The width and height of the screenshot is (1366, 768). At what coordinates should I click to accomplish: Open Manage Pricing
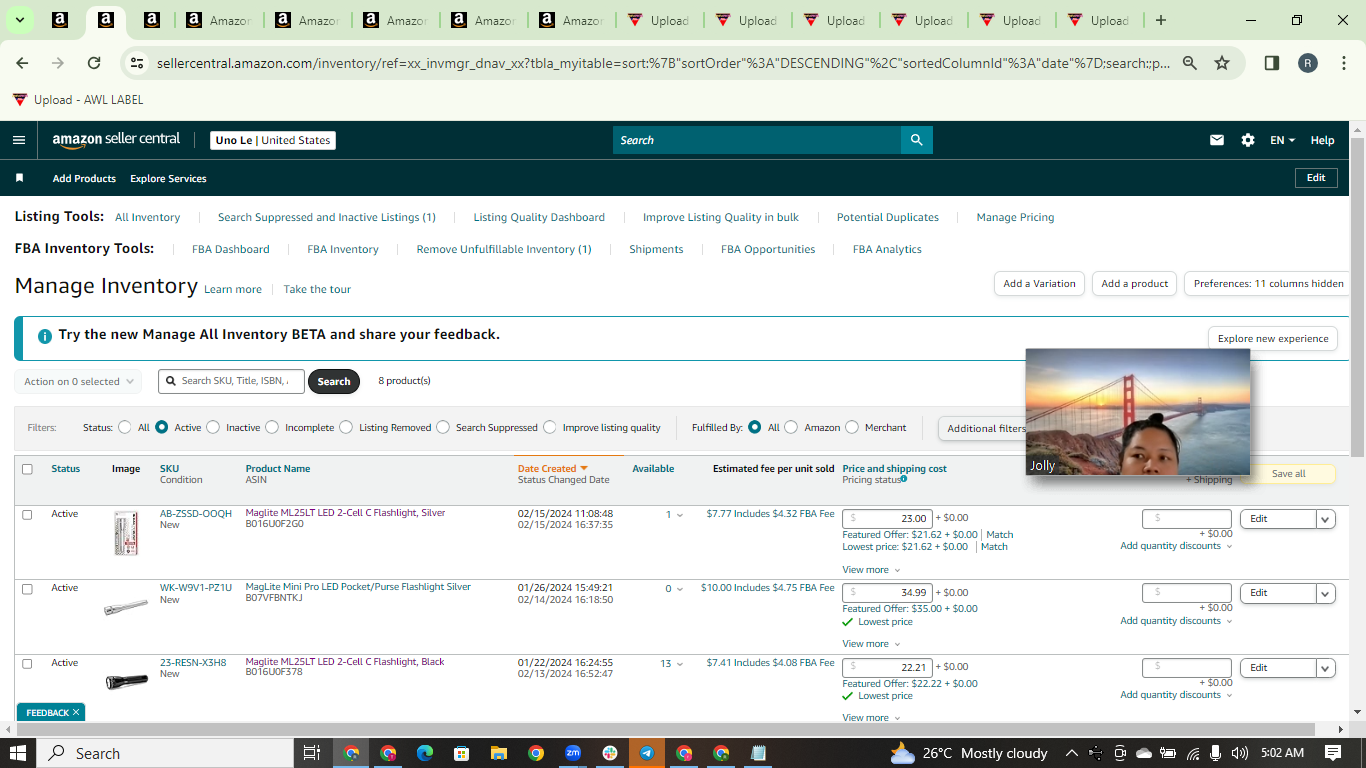point(1015,217)
